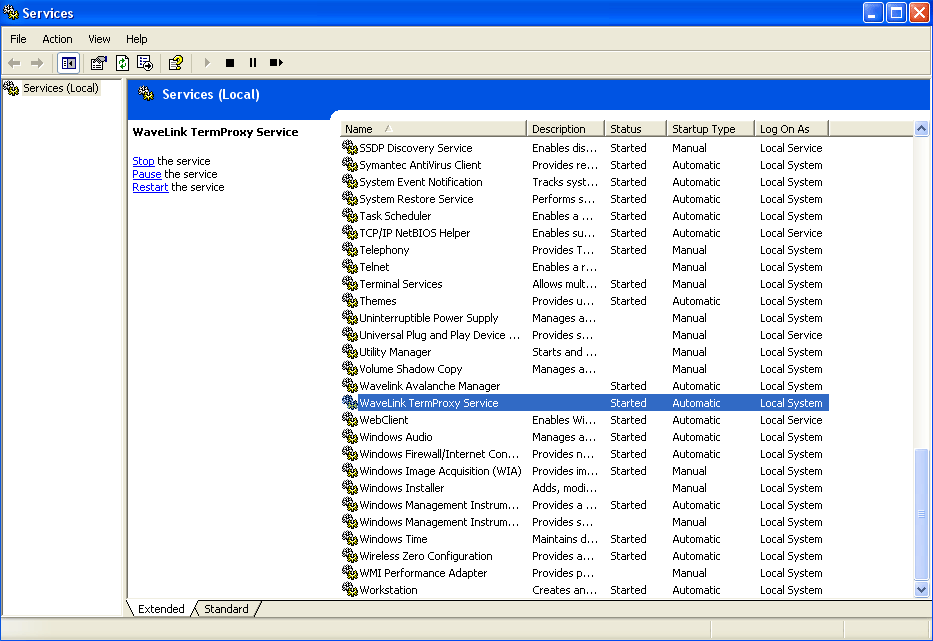The height and width of the screenshot is (641, 933).
Task: Click the back navigation arrow icon
Action: [x=14, y=62]
